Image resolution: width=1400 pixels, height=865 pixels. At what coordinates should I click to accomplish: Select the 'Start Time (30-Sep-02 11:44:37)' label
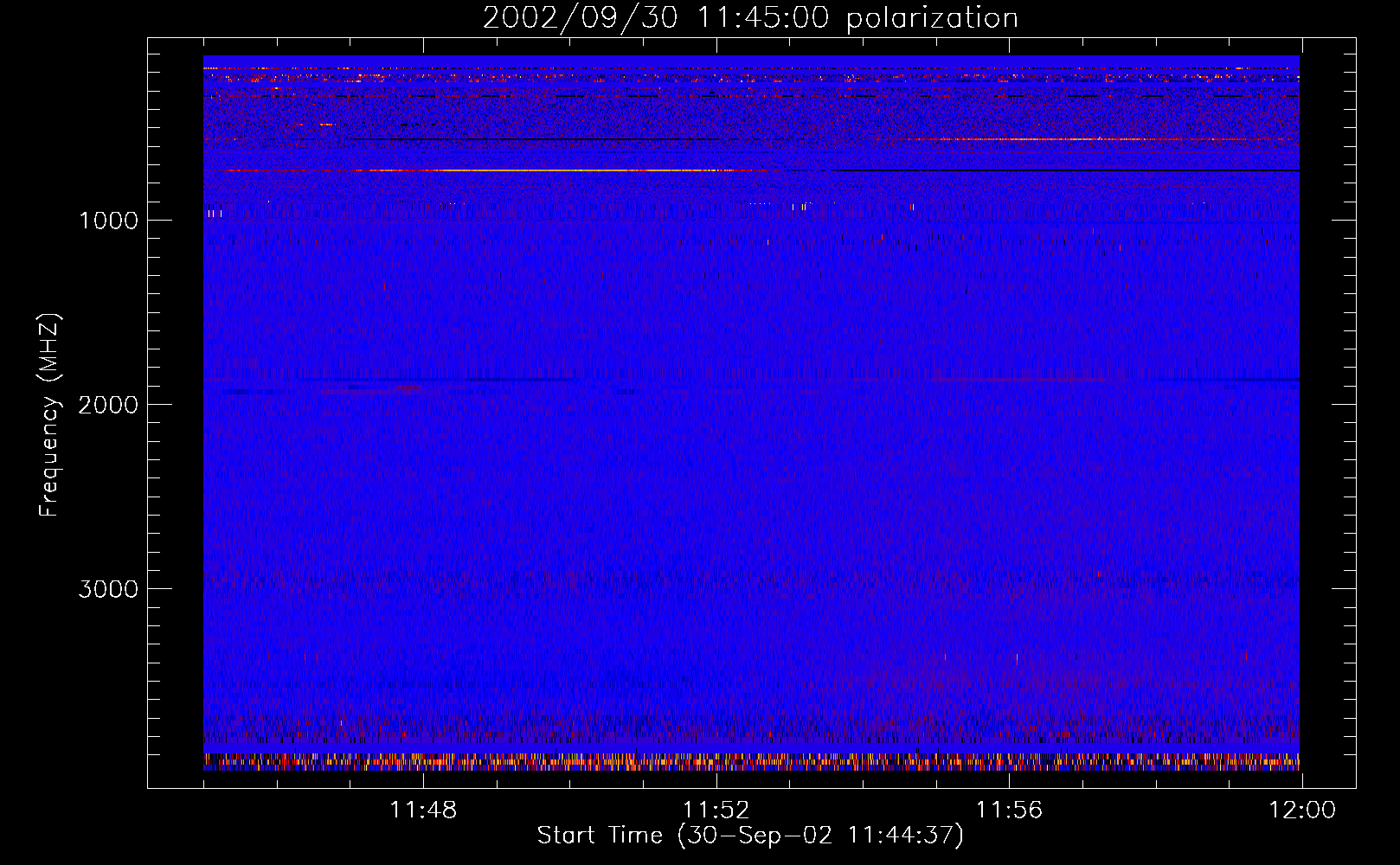750,836
